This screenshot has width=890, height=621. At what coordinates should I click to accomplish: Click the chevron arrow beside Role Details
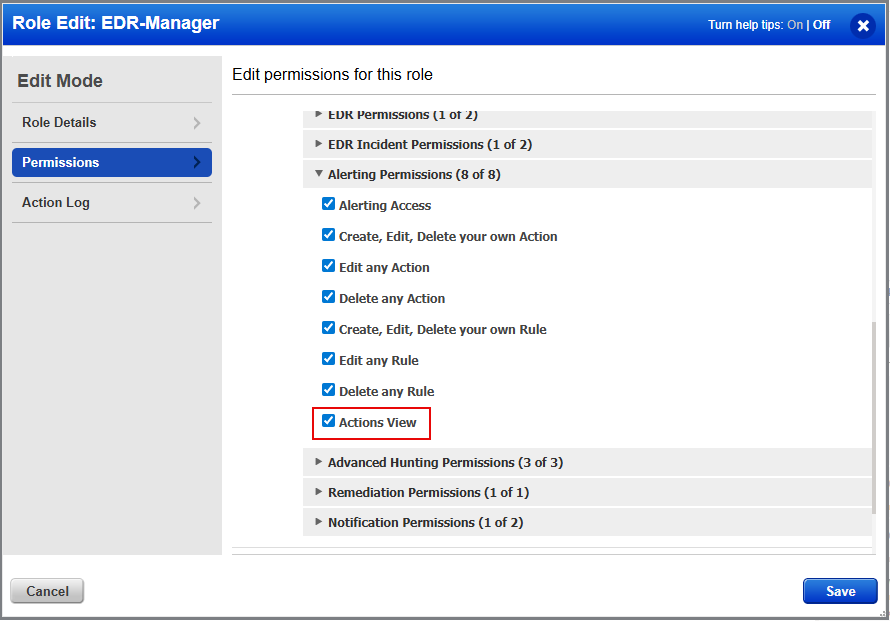[197, 123]
